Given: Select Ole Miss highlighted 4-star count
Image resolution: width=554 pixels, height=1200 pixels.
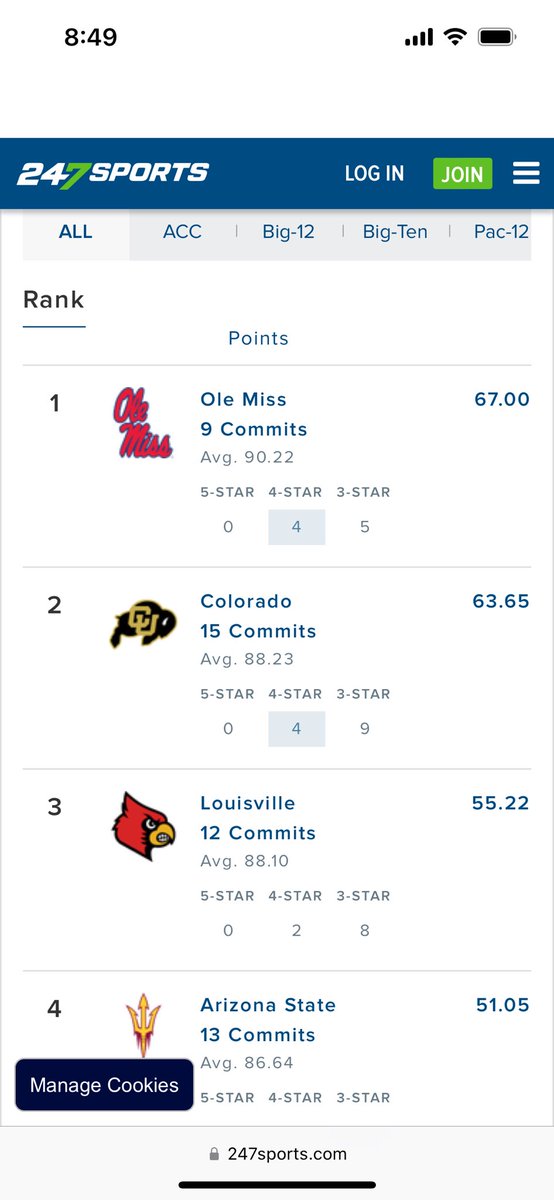Looking at the screenshot, I should point(296,527).
